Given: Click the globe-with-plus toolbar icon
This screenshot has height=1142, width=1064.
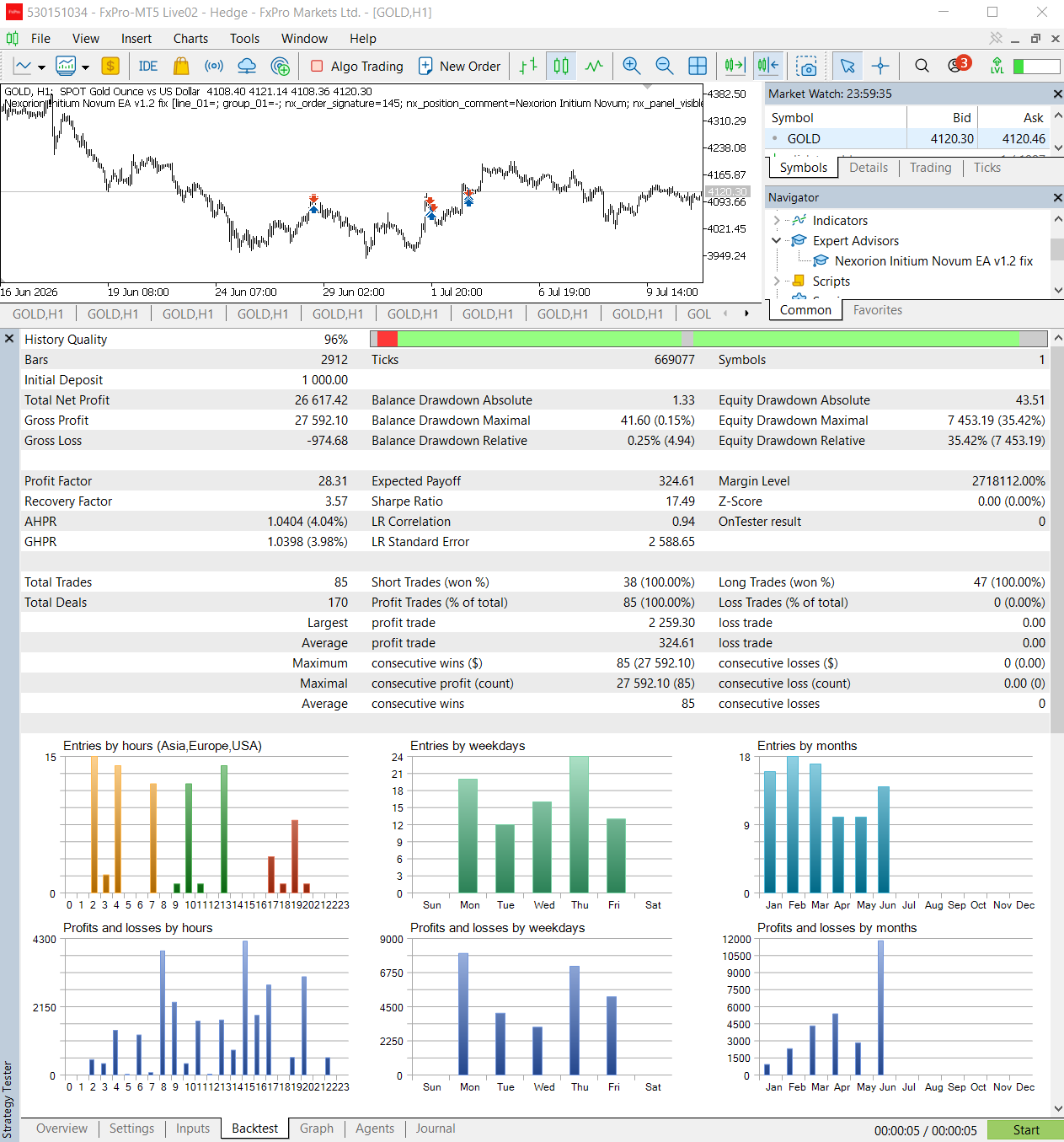Looking at the screenshot, I should click(281, 66).
